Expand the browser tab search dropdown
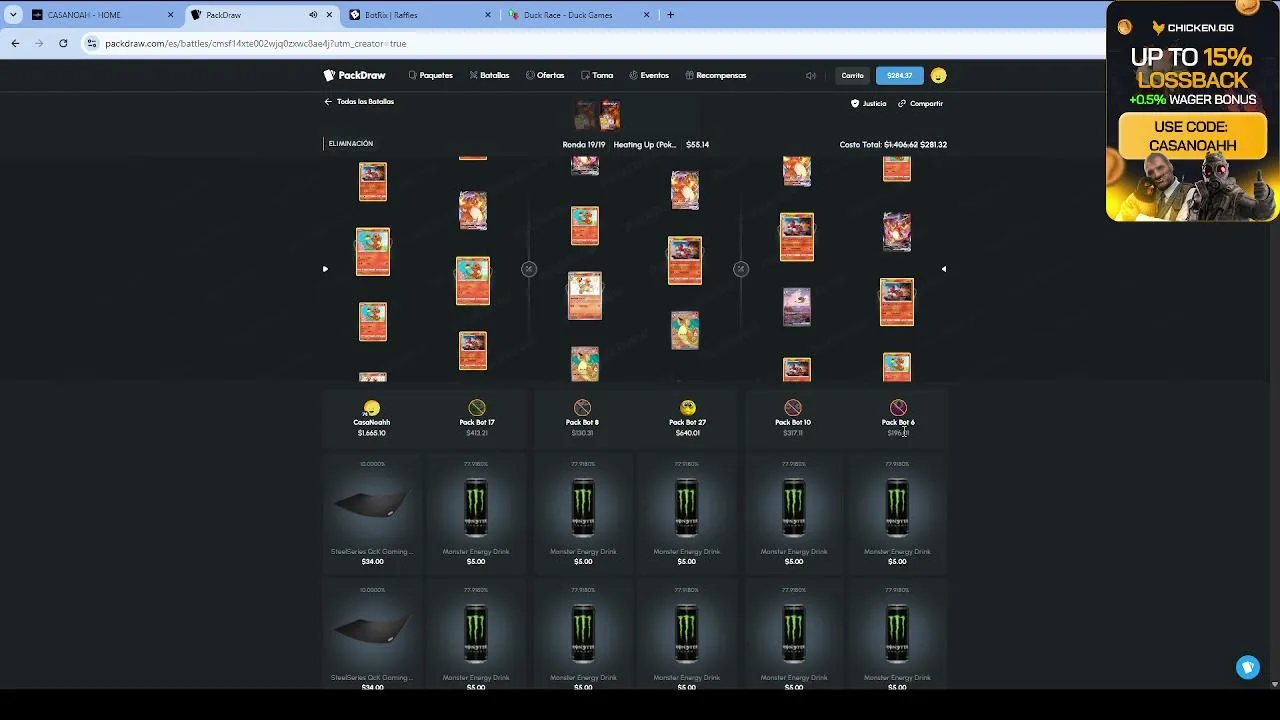The height and width of the screenshot is (720, 1280). pyautogui.click(x=13, y=15)
